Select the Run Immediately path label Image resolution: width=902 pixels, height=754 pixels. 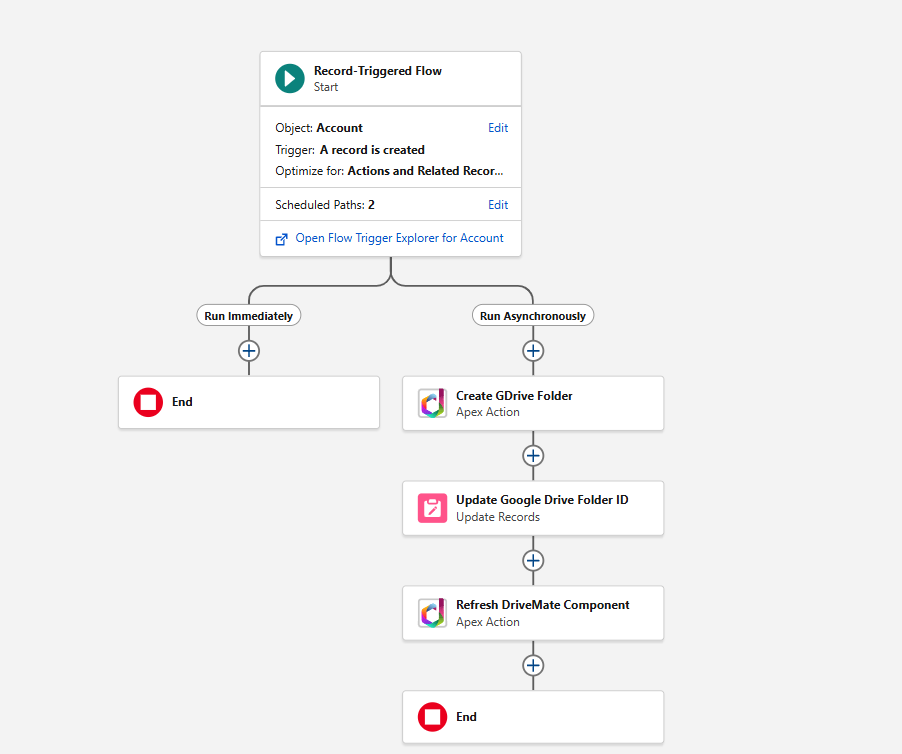tap(248, 315)
